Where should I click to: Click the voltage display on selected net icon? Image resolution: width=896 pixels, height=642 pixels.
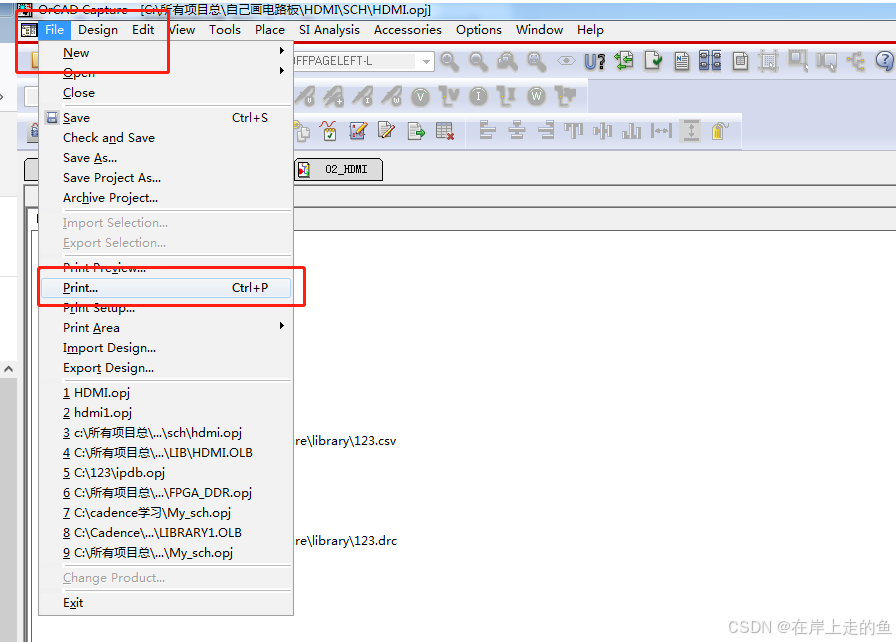coord(449,97)
